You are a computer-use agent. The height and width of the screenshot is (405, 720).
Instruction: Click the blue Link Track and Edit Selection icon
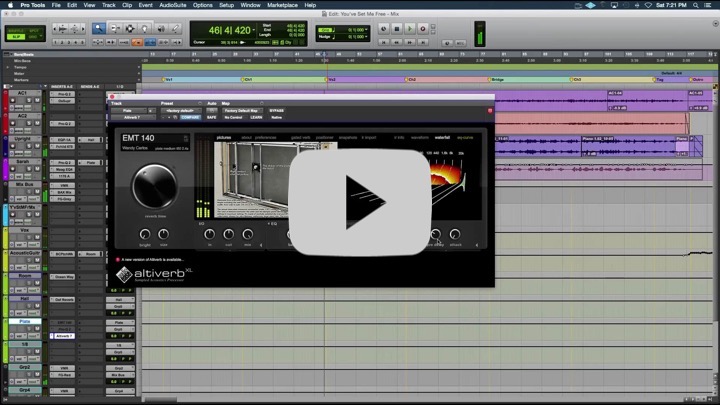[x=150, y=42]
